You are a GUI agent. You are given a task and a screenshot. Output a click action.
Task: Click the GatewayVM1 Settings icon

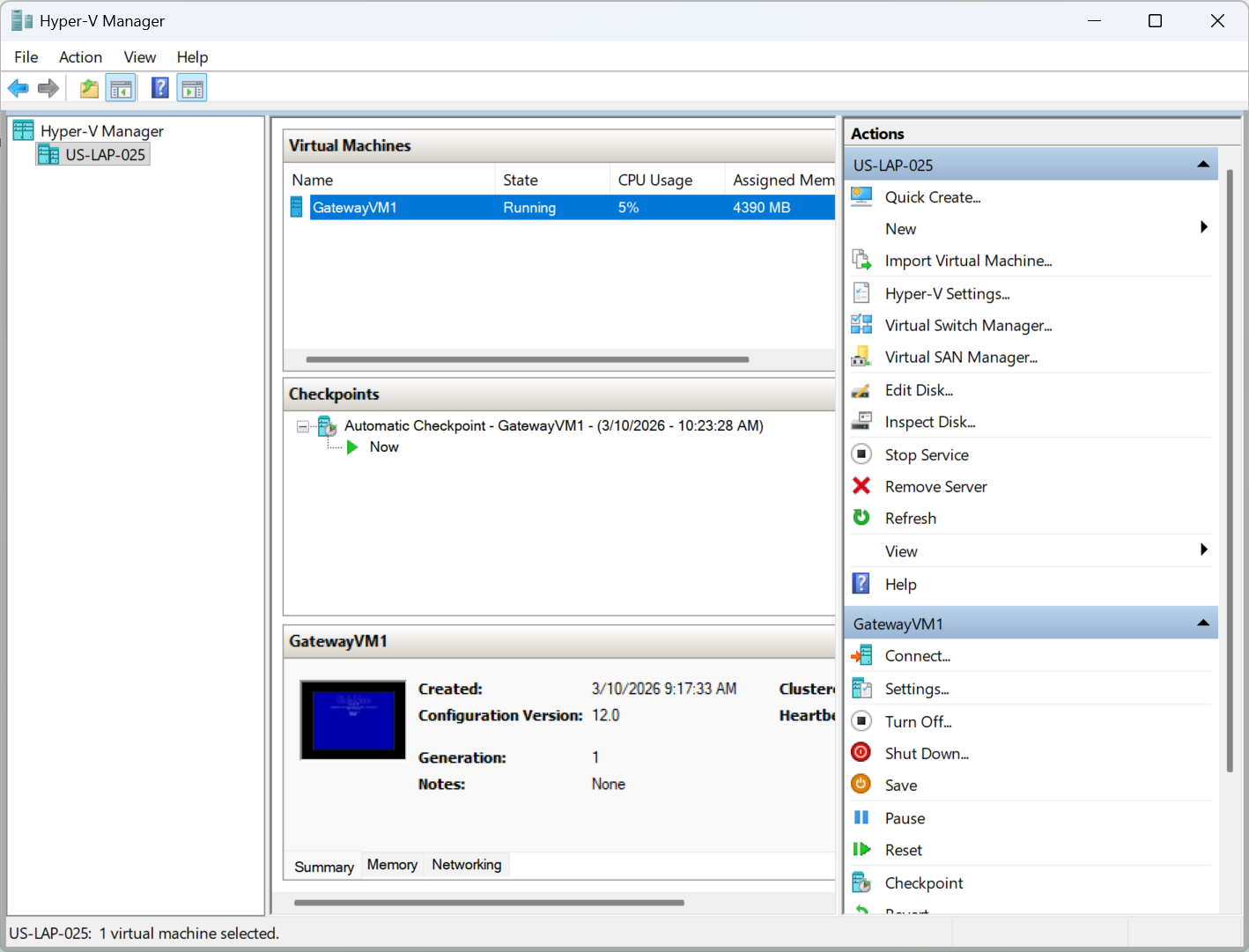861,688
